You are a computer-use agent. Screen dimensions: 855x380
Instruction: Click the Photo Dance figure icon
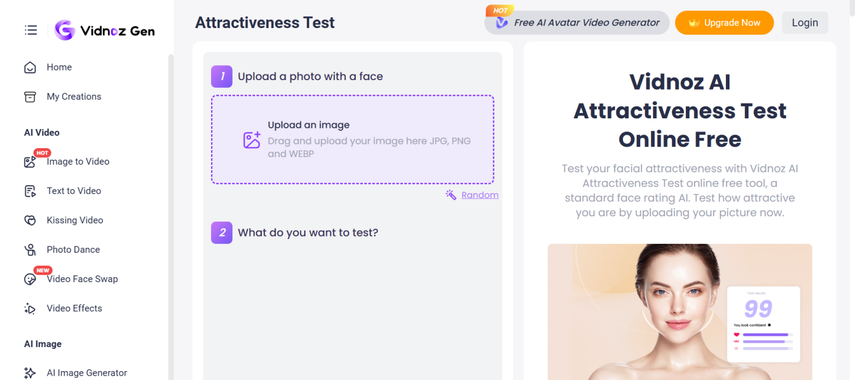(30, 250)
